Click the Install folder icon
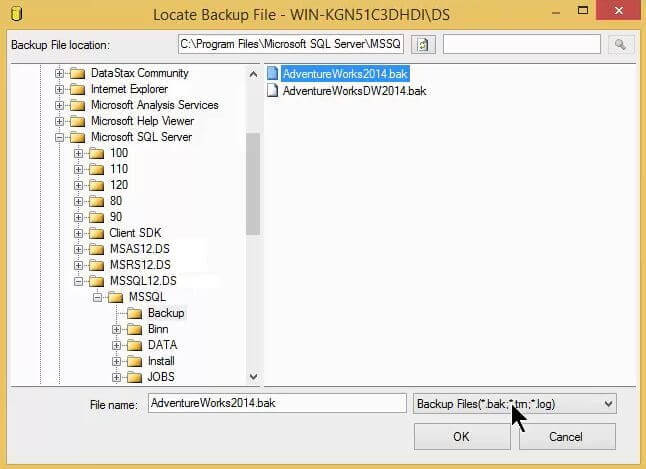The image size is (646, 469). 134,361
